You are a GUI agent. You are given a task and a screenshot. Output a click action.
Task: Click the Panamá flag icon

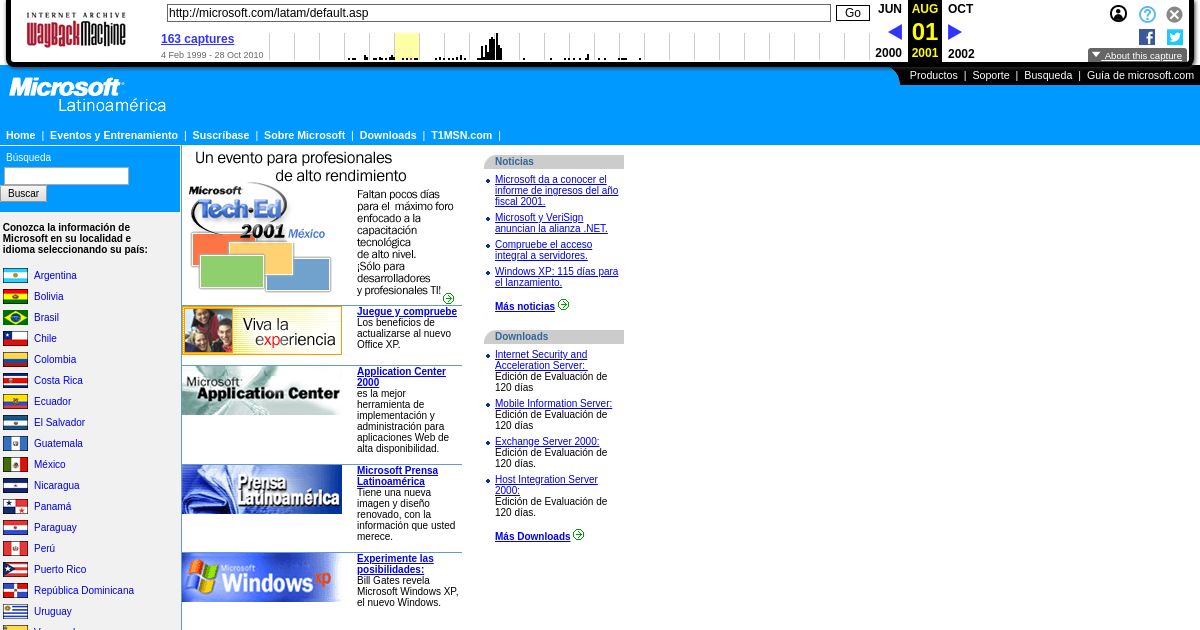pyautogui.click(x=15, y=506)
